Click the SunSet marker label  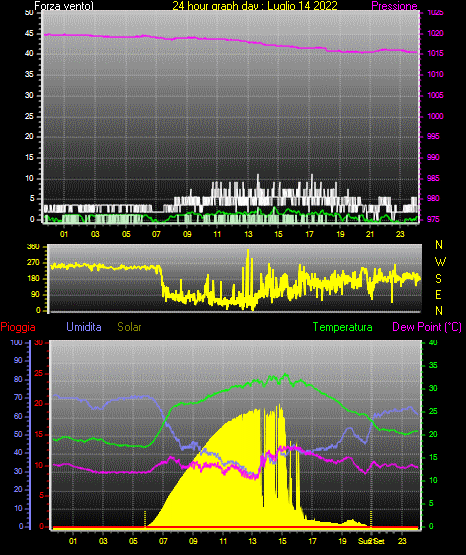[x=371, y=541]
